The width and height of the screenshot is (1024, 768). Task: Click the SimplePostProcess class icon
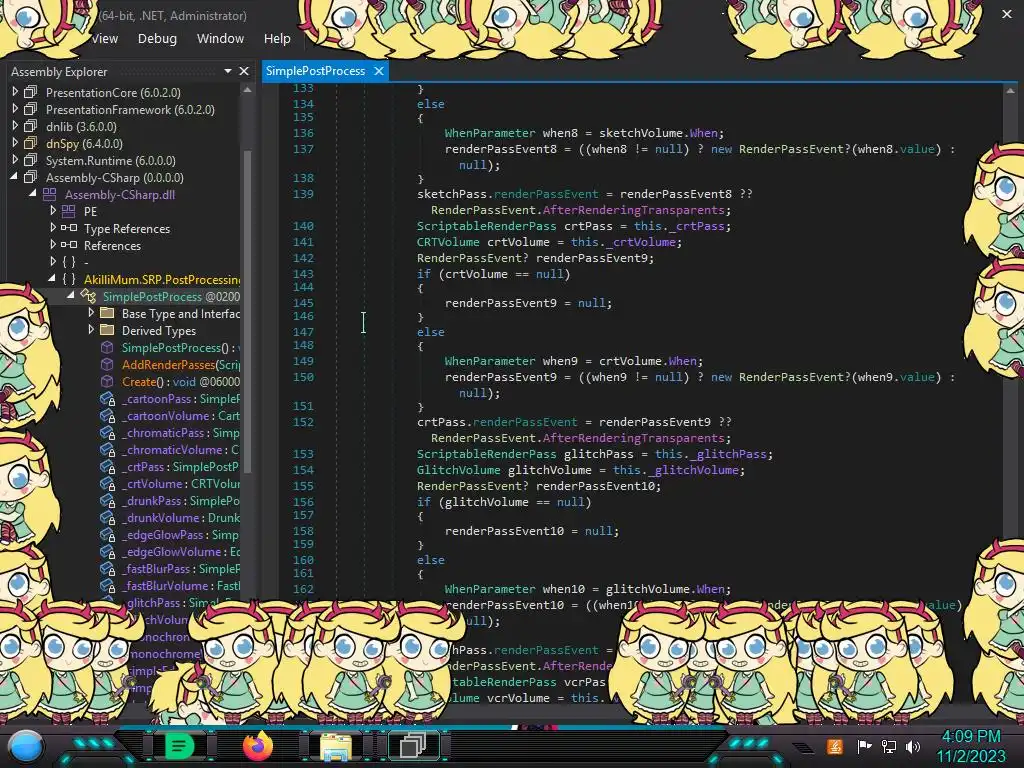(88, 296)
